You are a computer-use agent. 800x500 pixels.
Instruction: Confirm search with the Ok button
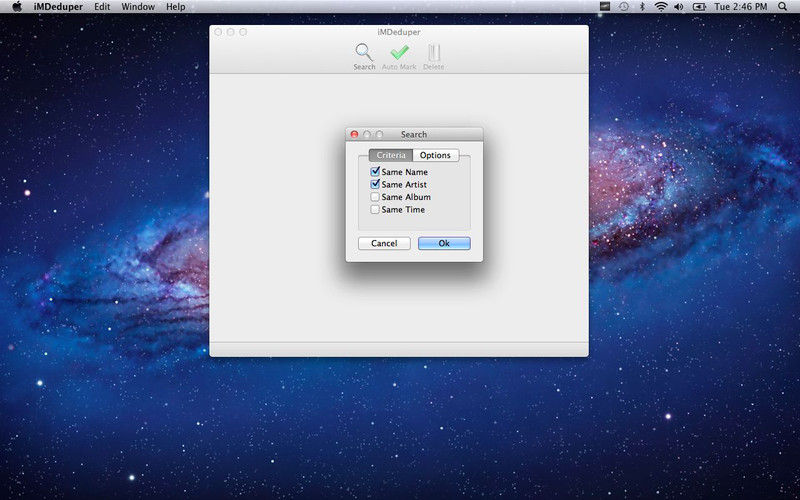point(444,243)
